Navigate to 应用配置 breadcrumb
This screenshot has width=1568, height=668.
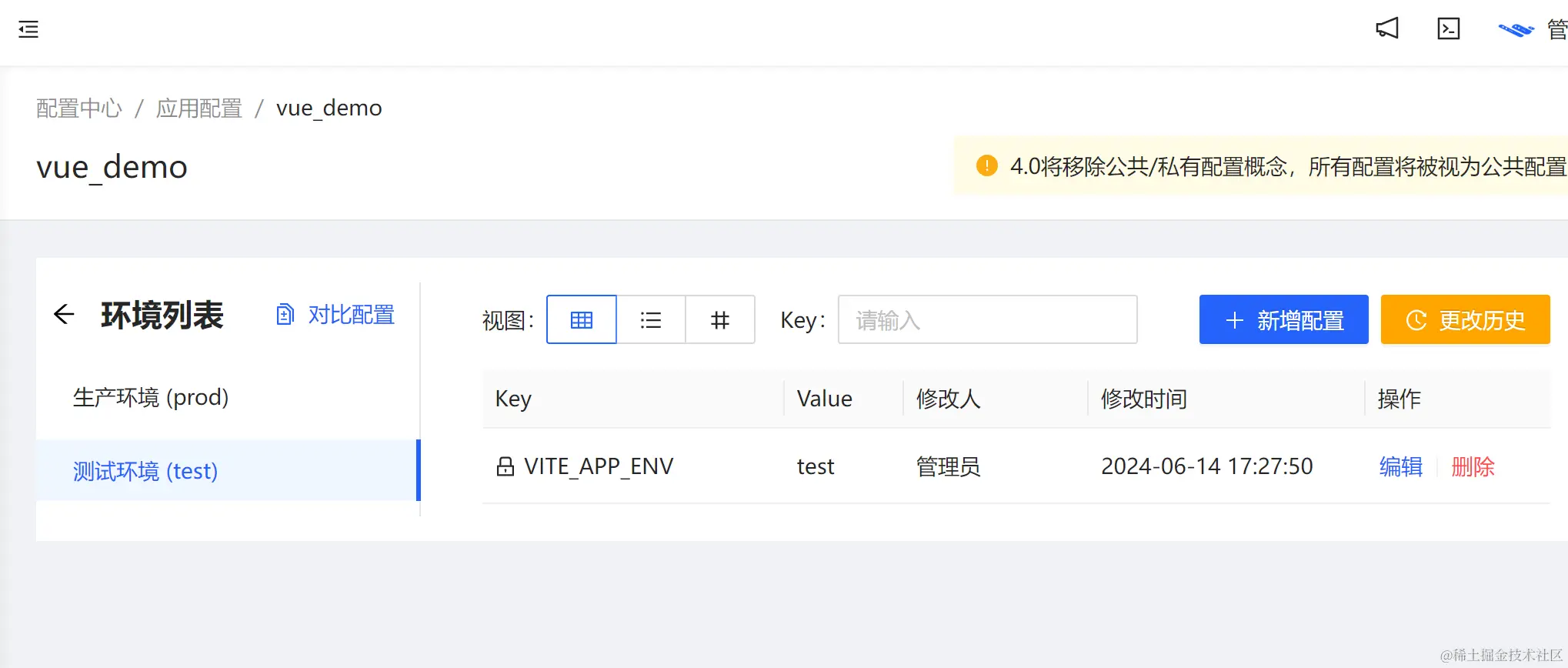[199, 108]
